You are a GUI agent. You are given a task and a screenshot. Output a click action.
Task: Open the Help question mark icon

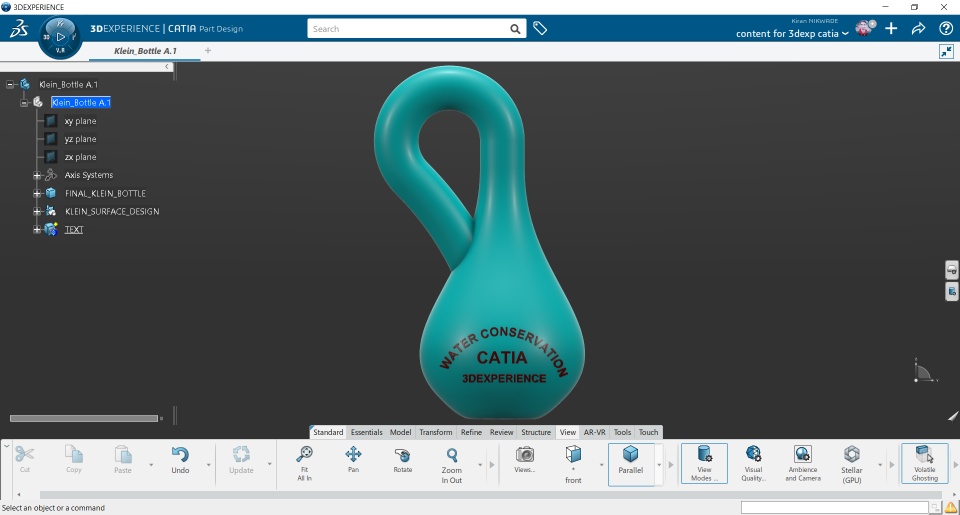(x=945, y=28)
